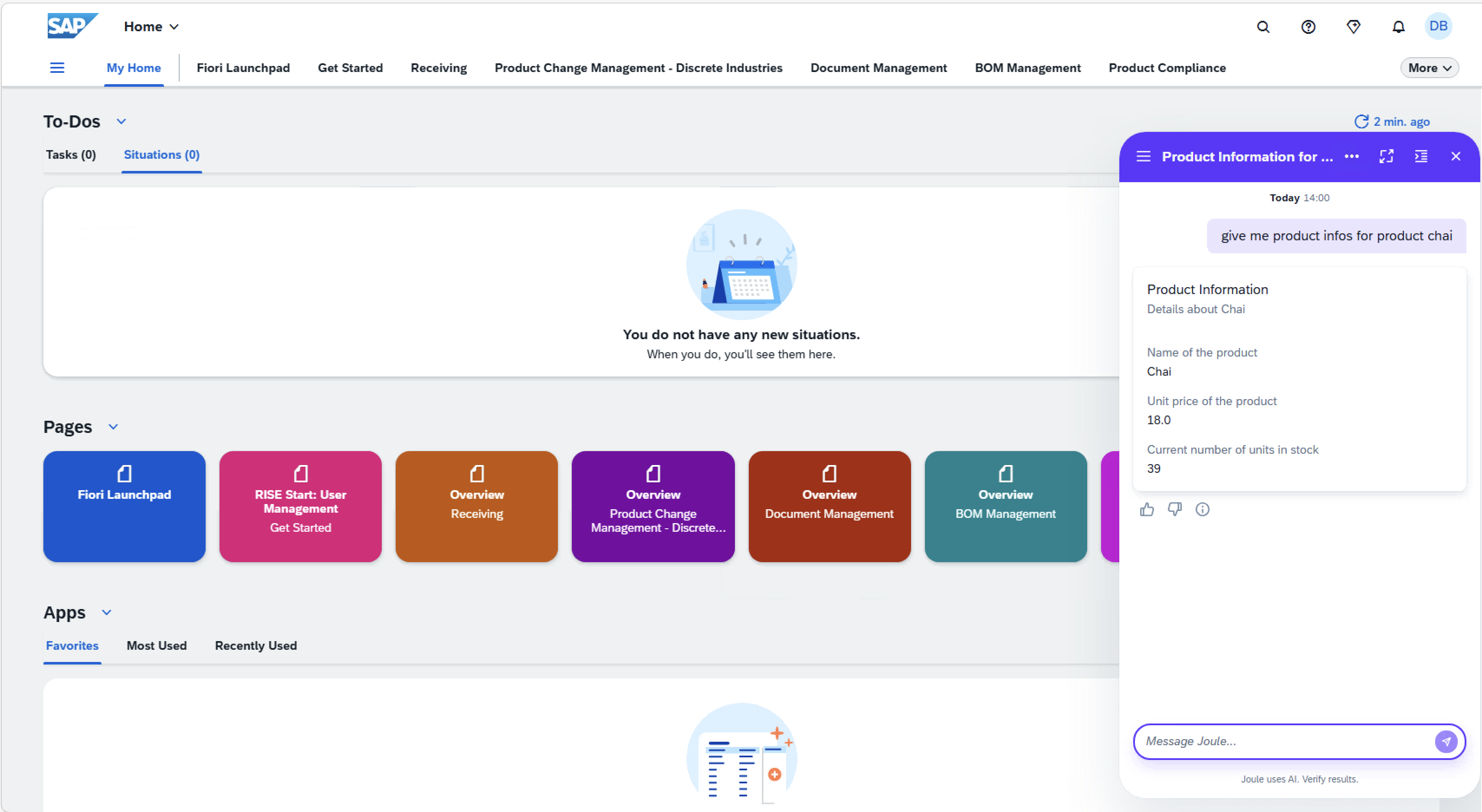Expand the Pages section chevron
The width and height of the screenshot is (1482, 812).
pyautogui.click(x=113, y=427)
